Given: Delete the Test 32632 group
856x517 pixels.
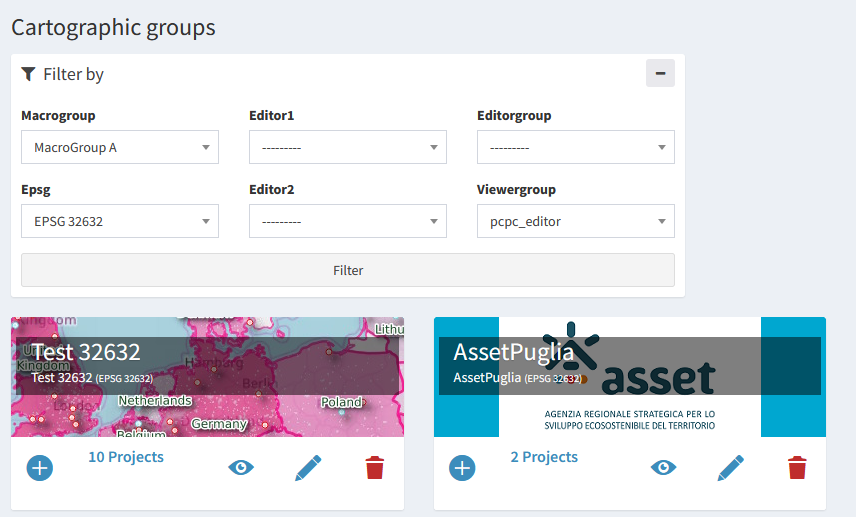Looking at the screenshot, I should [x=374, y=468].
